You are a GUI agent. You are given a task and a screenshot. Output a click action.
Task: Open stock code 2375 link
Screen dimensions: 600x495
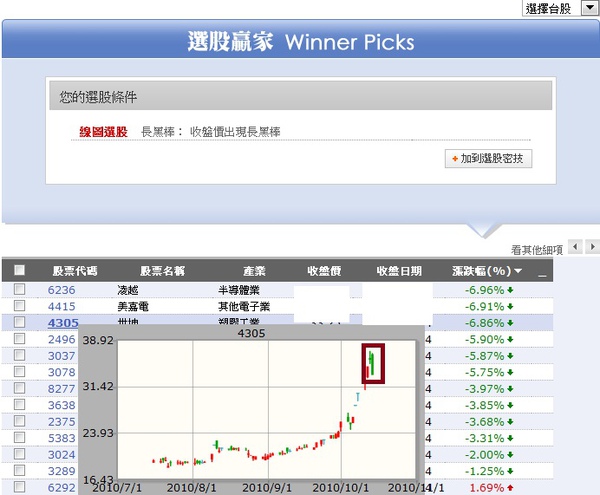point(62,422)
